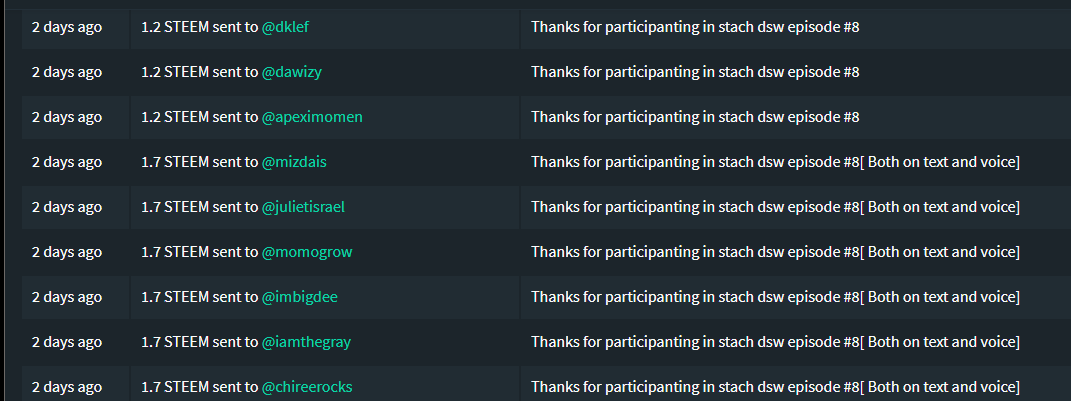
Task: Open the @dklef profile link
Action: pos(285,27)
